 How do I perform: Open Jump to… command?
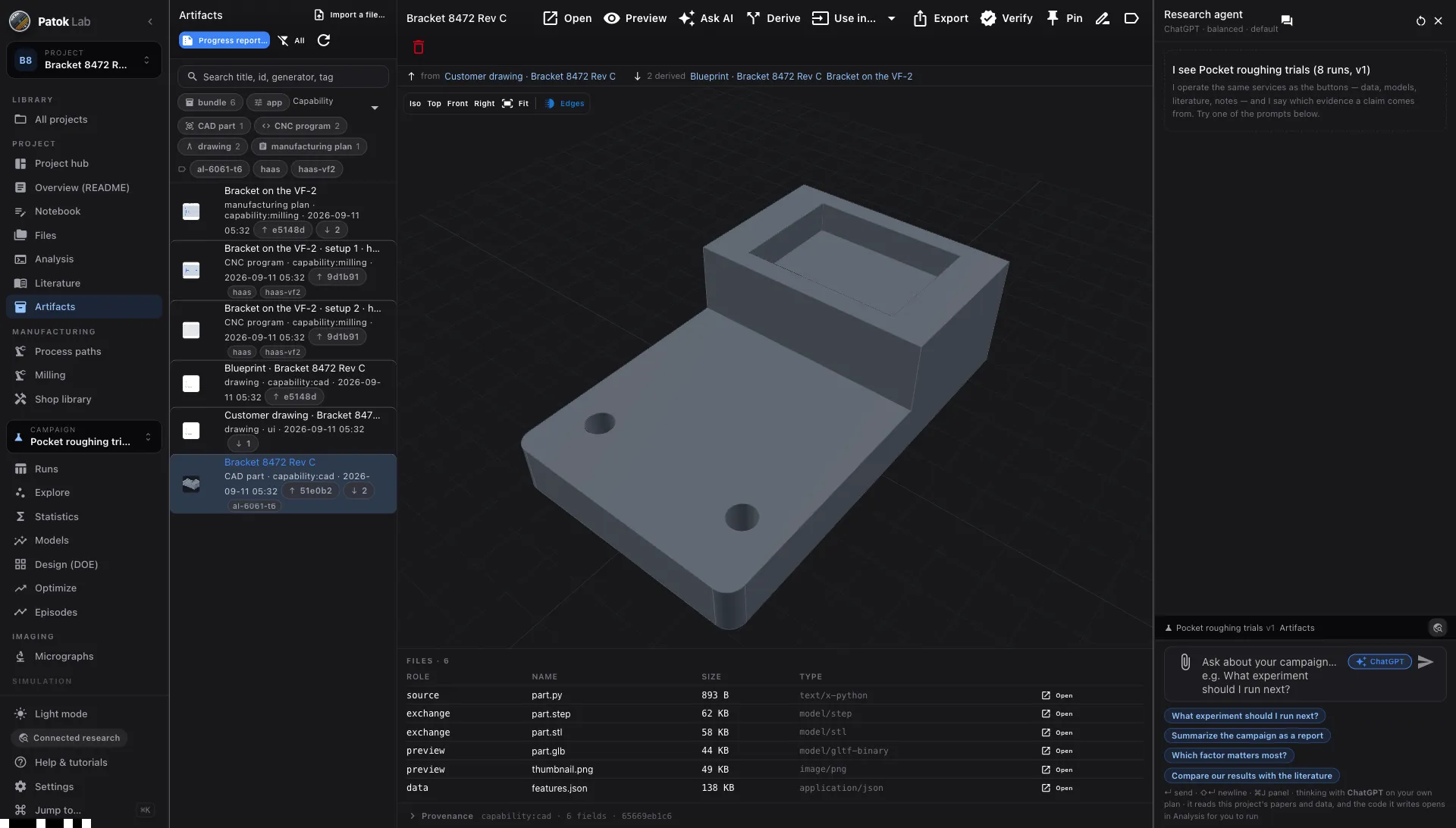[x=84, y=811]
